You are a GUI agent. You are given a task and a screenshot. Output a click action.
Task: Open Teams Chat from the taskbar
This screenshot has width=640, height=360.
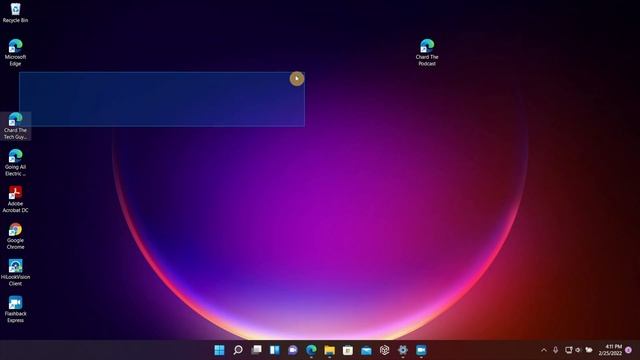[x=293, y=350]
